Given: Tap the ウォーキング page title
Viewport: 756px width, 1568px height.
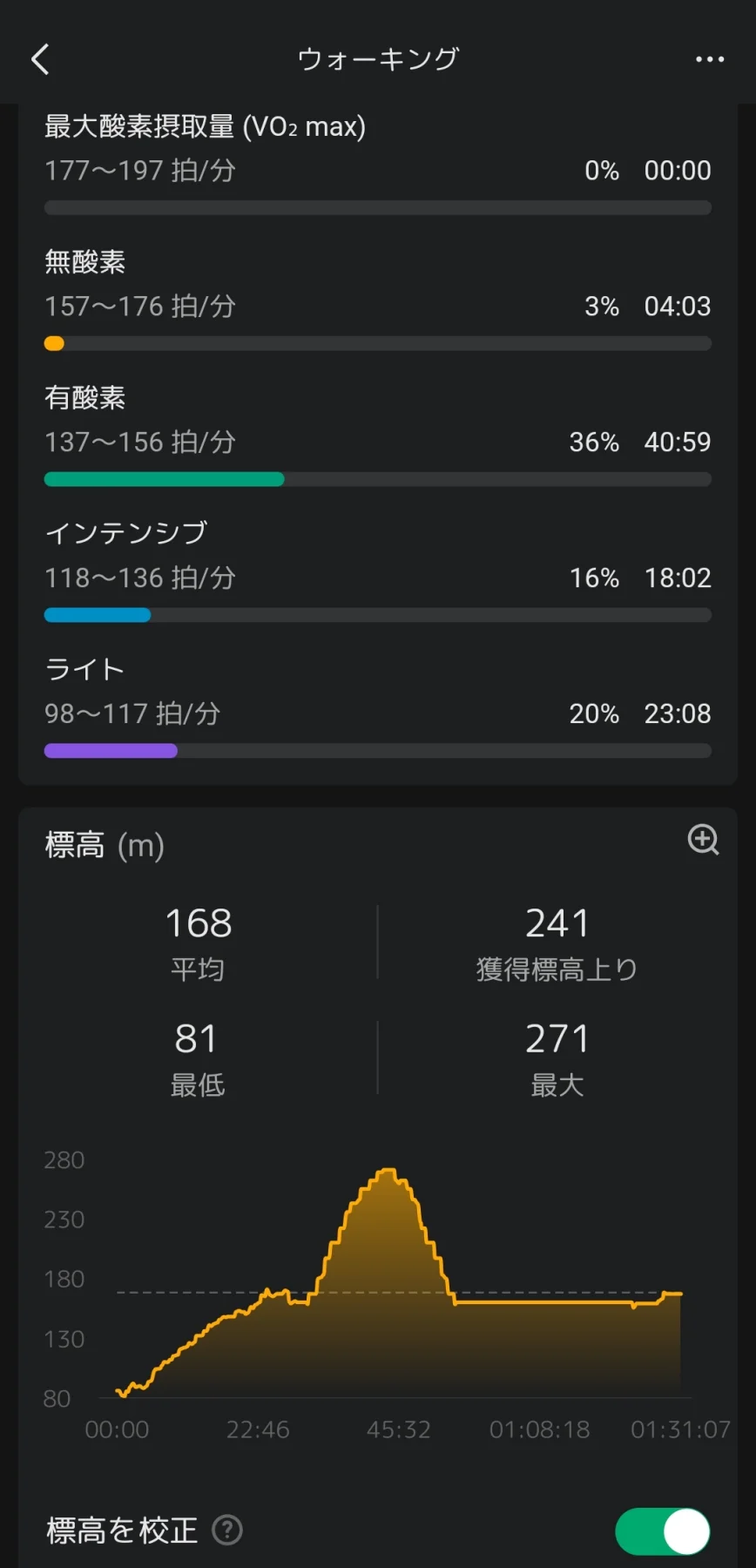Looking at the screenshot, I should (x=378, y=59).
